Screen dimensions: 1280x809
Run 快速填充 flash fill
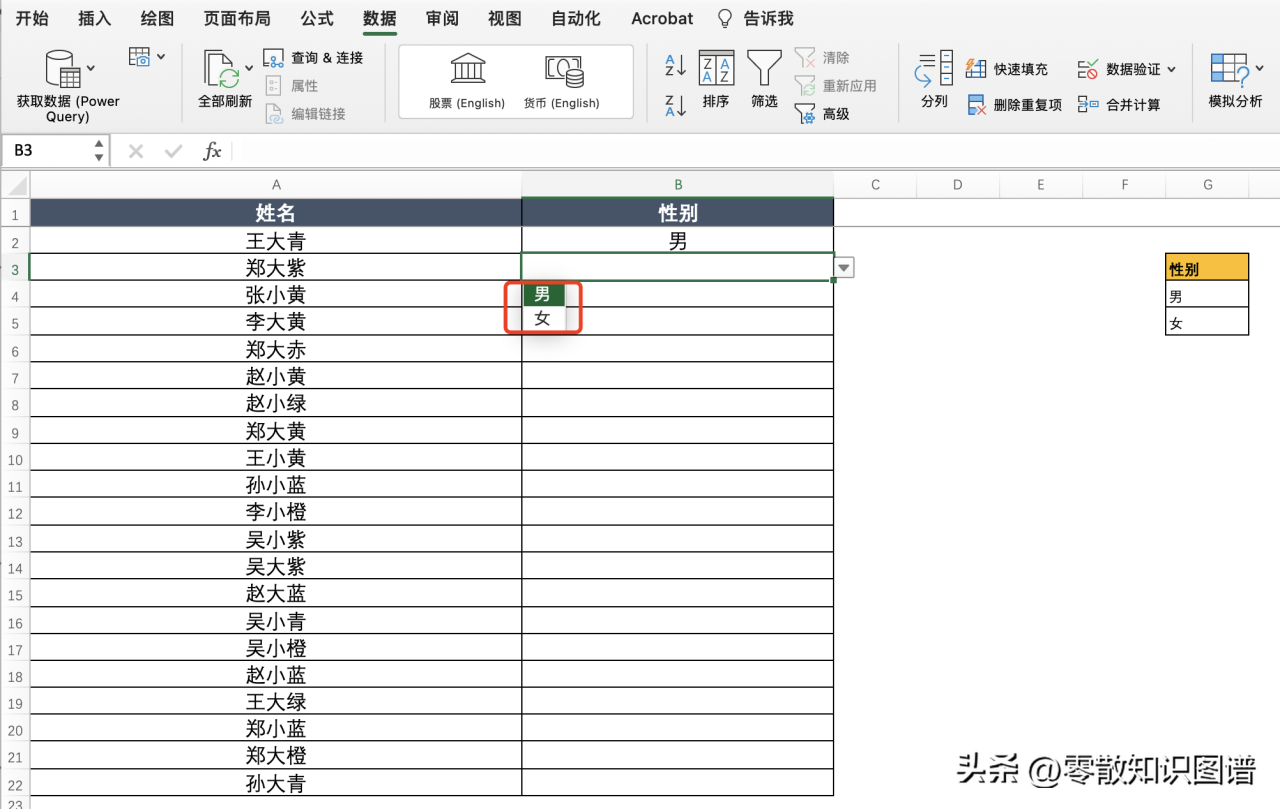[1007, 69]
